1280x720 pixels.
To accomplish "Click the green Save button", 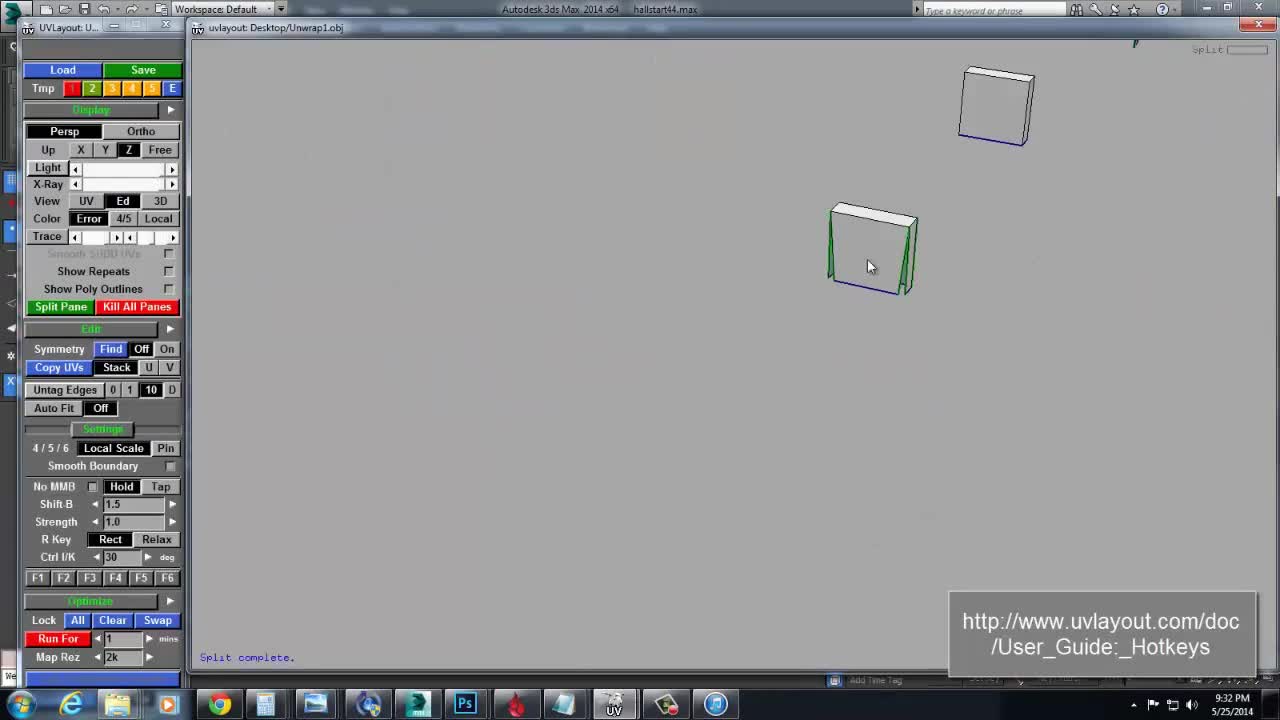I will 143,70.
